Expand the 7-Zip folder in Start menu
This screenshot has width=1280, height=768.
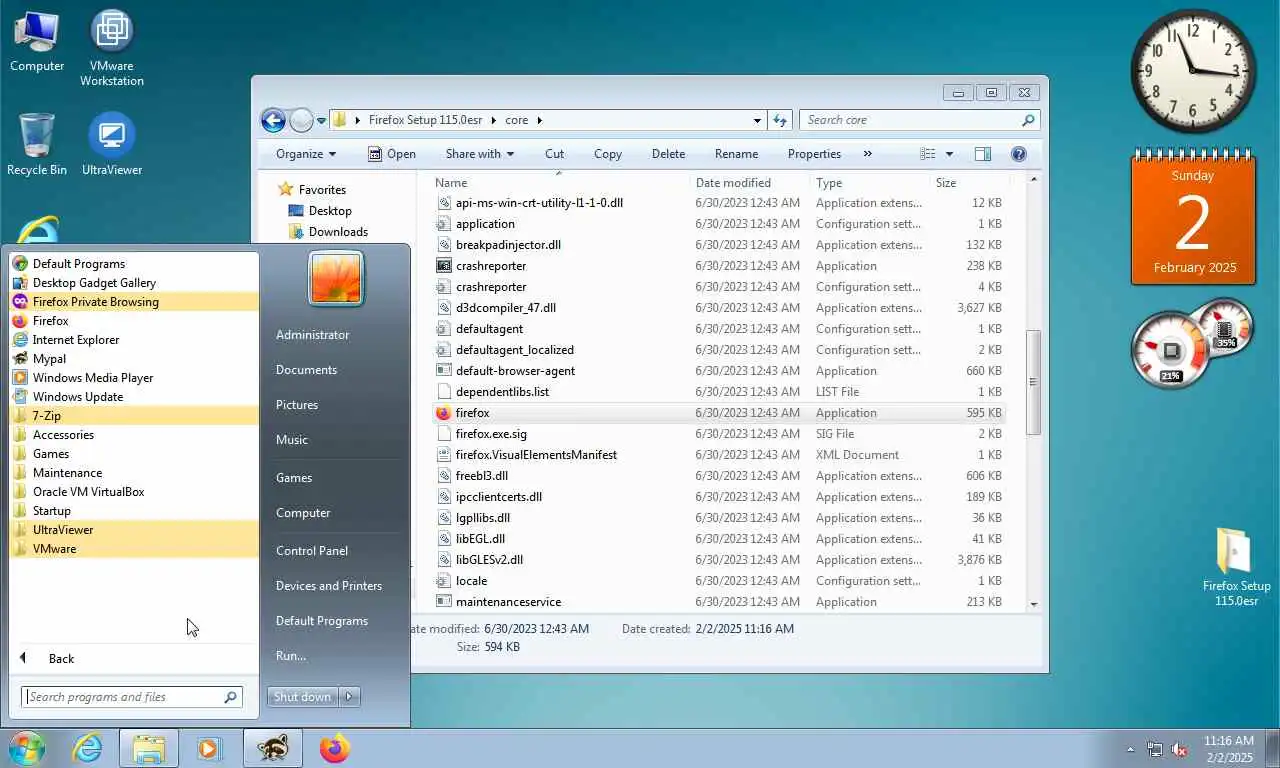pyautogui.click(x=134, y=416)
